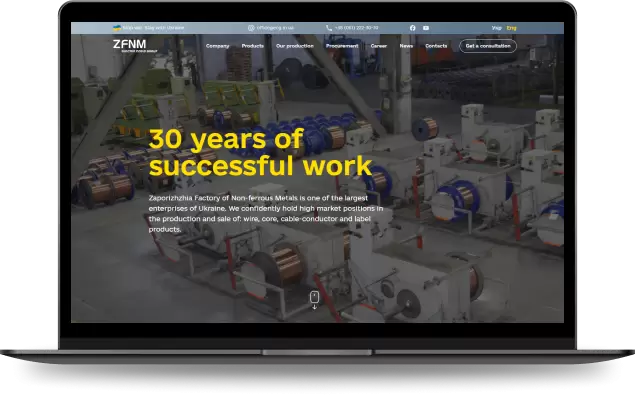
Task: Click the Ukrainian flag icon
Action: 117,28
